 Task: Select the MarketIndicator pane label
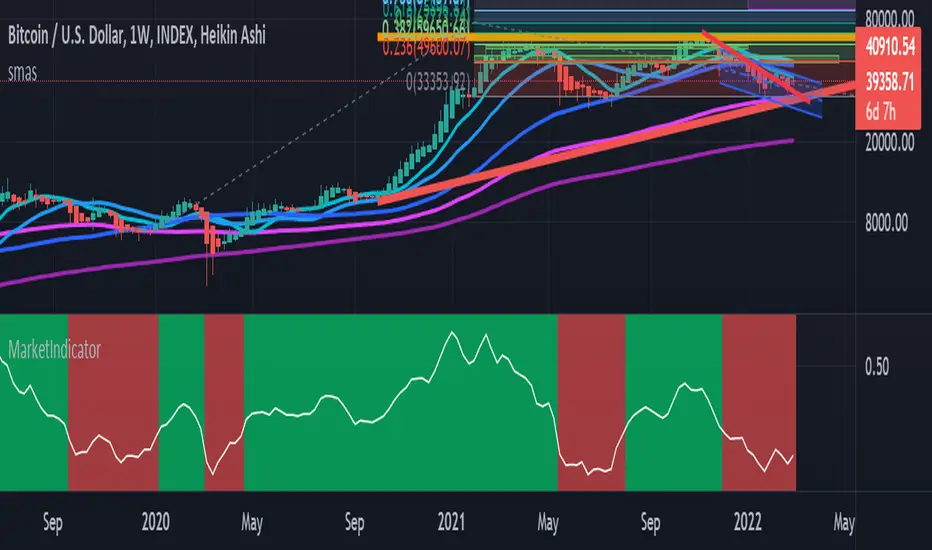[54, 350]
